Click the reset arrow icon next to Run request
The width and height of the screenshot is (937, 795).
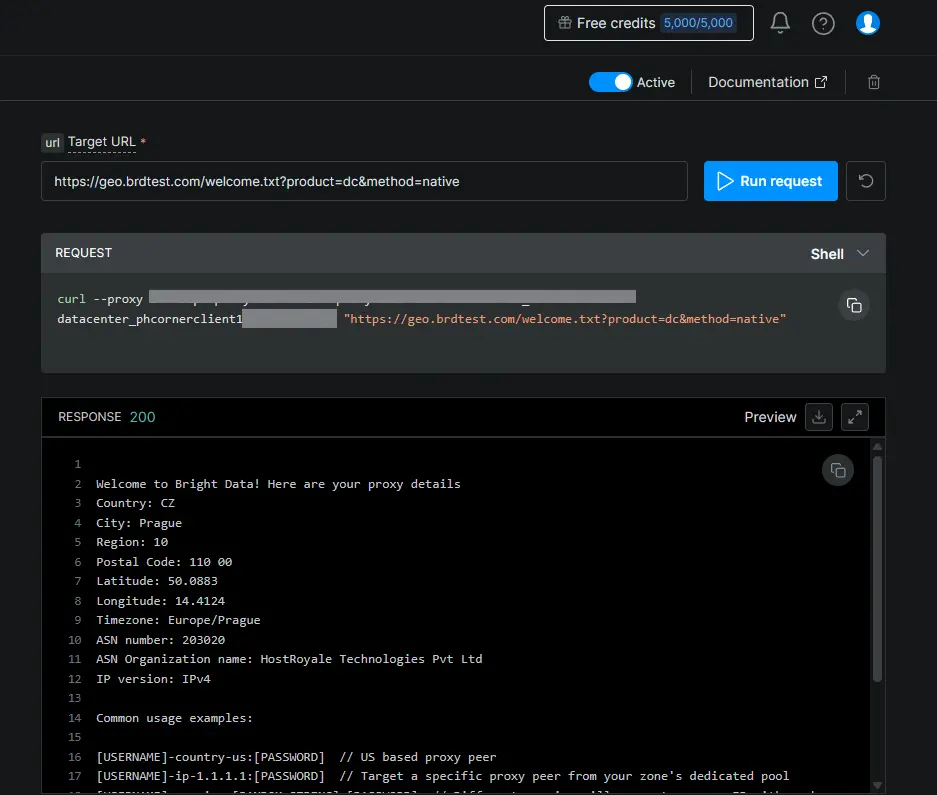865,181
